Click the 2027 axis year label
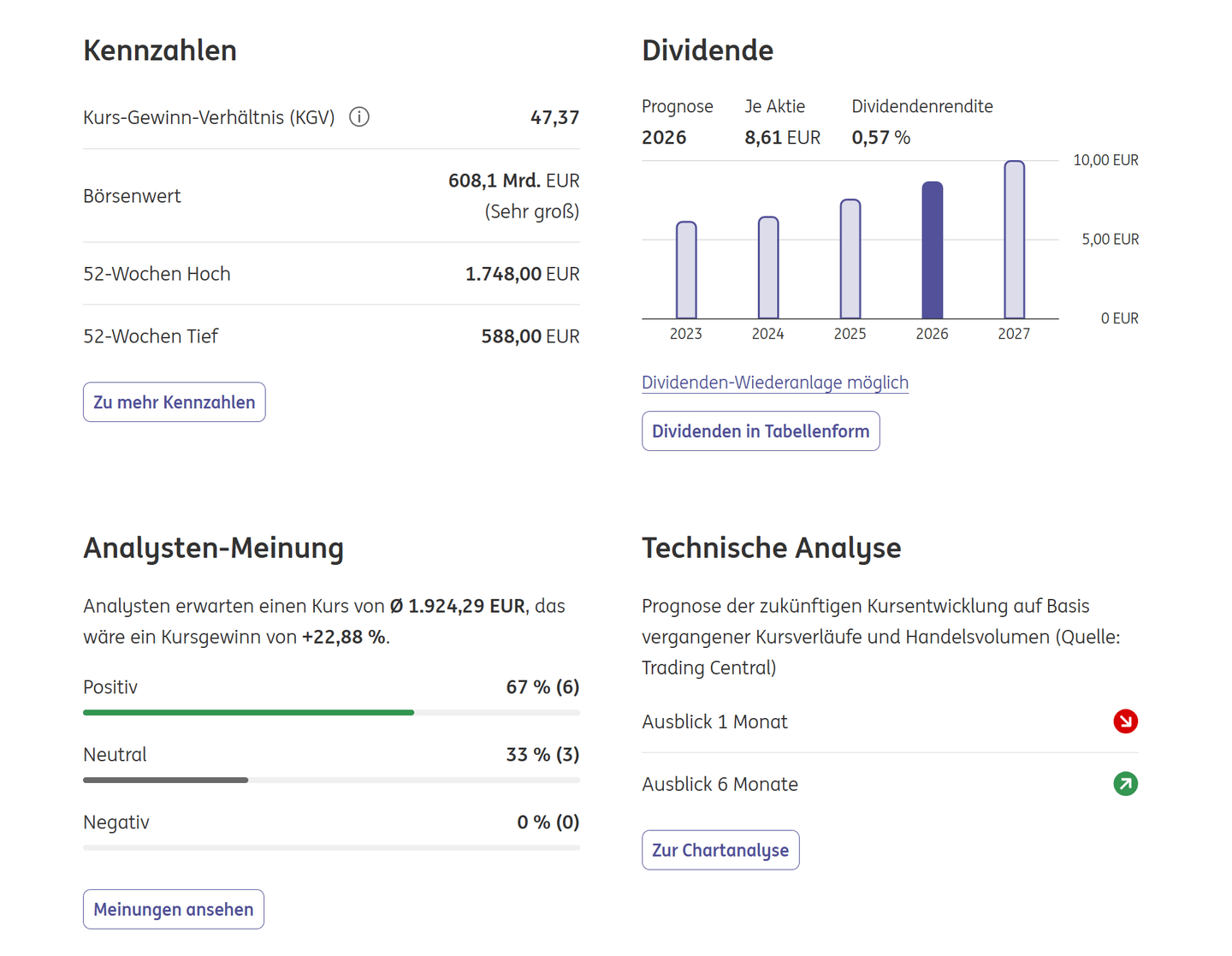This screenshot has width=1232, height=956. 1015,334
